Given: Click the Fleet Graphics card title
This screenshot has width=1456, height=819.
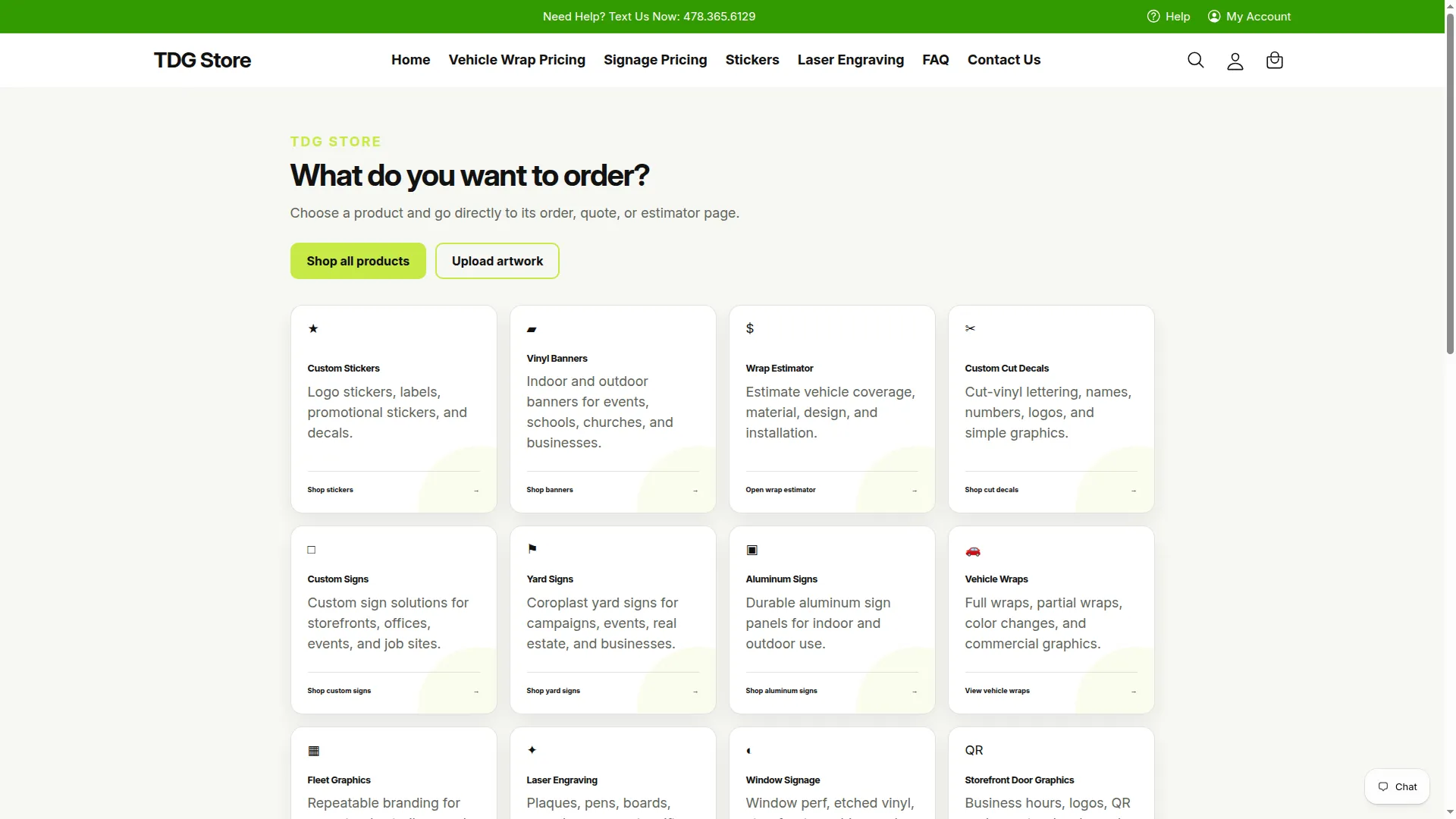Looking at the screenshot, I should 339,780.
